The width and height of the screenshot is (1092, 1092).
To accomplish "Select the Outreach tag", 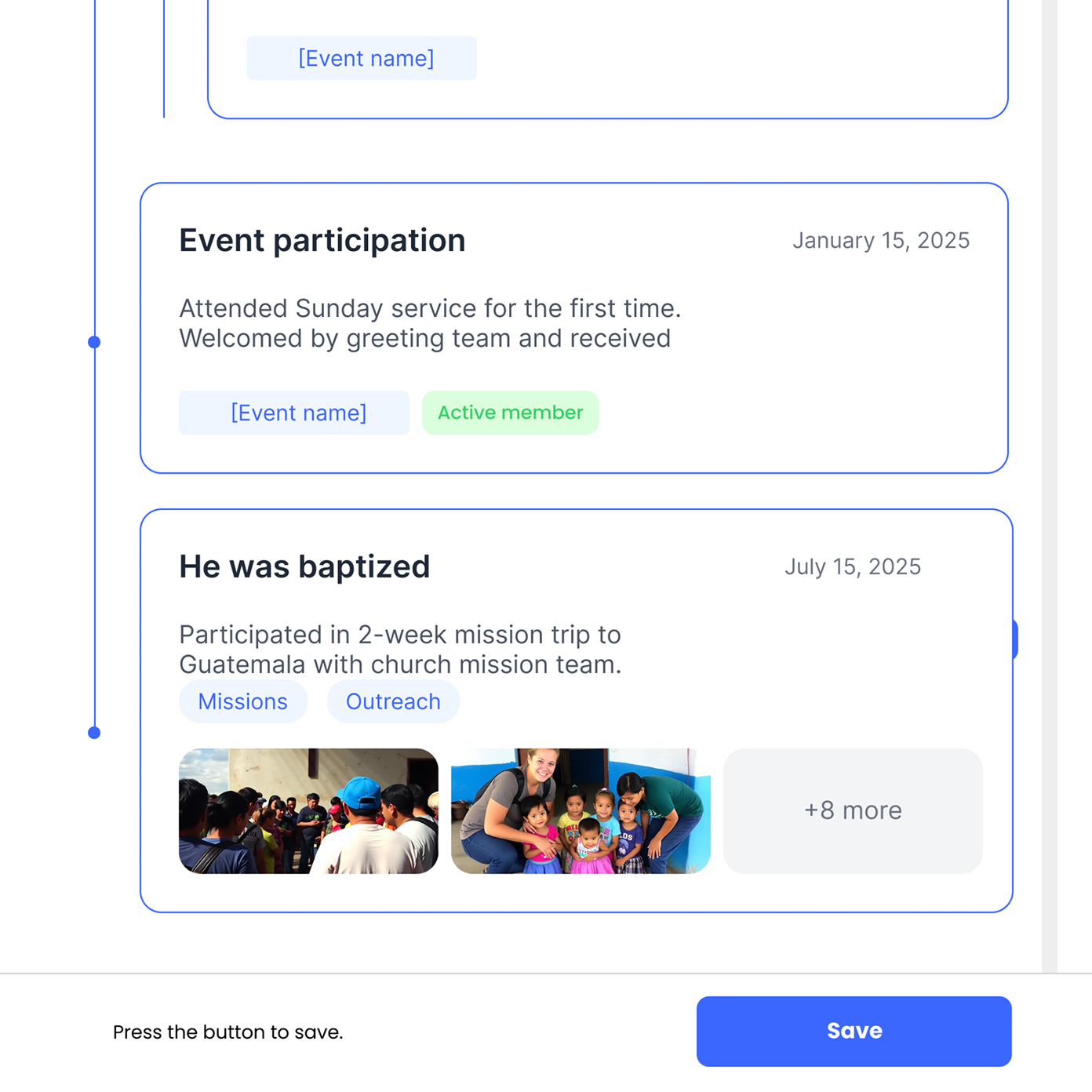I will pyautogui.click(x=393, y=701).
